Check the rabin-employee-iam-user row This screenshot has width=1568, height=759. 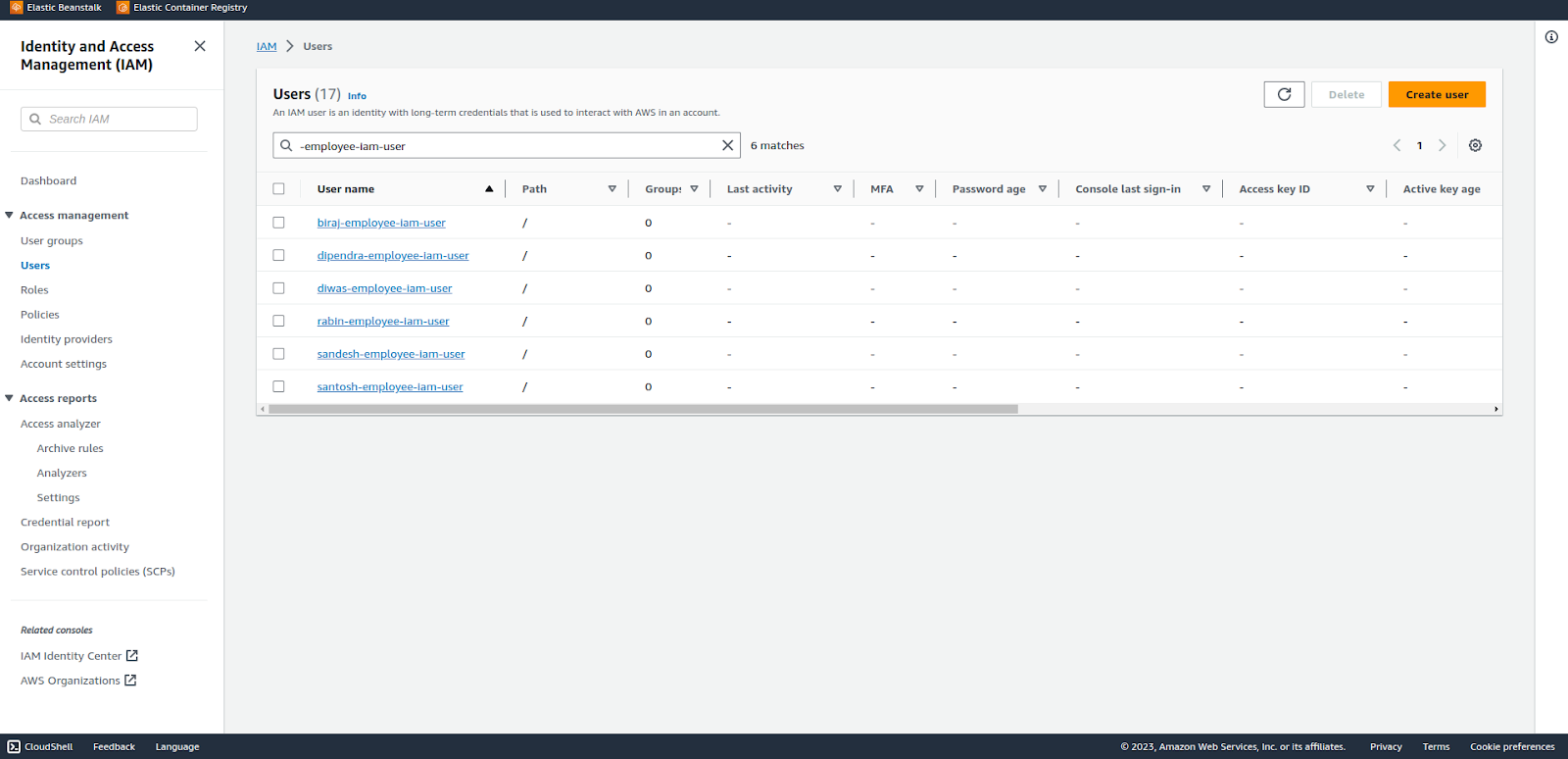278,321
